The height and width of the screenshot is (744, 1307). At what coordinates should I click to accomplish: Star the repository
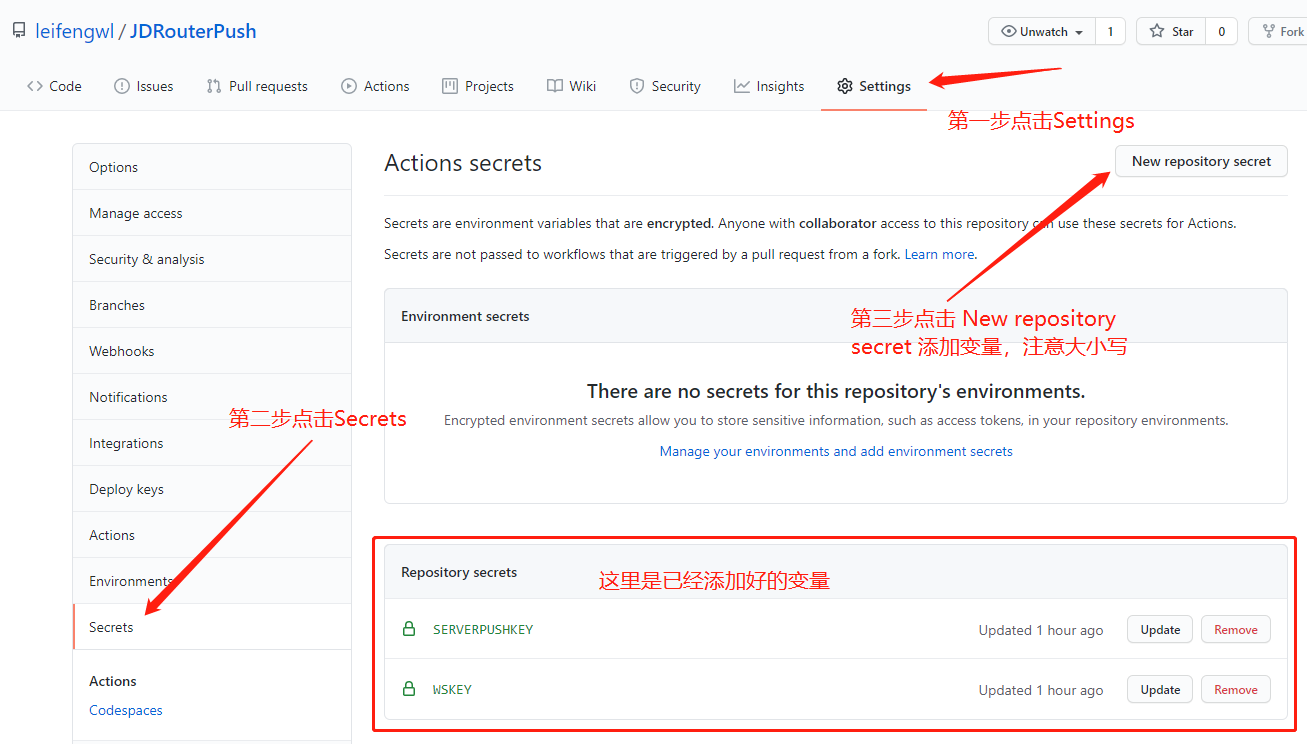click(1171, 31)
